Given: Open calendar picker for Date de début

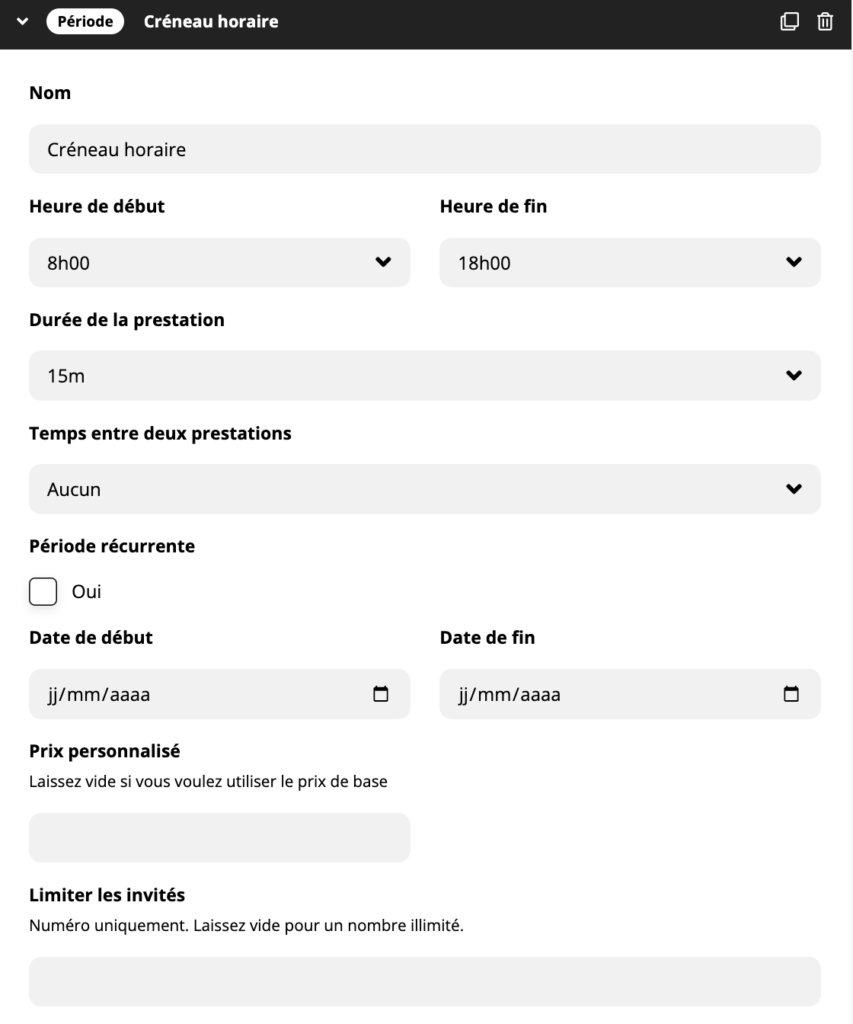Looking at the screenshot, I should coord(380,694).
